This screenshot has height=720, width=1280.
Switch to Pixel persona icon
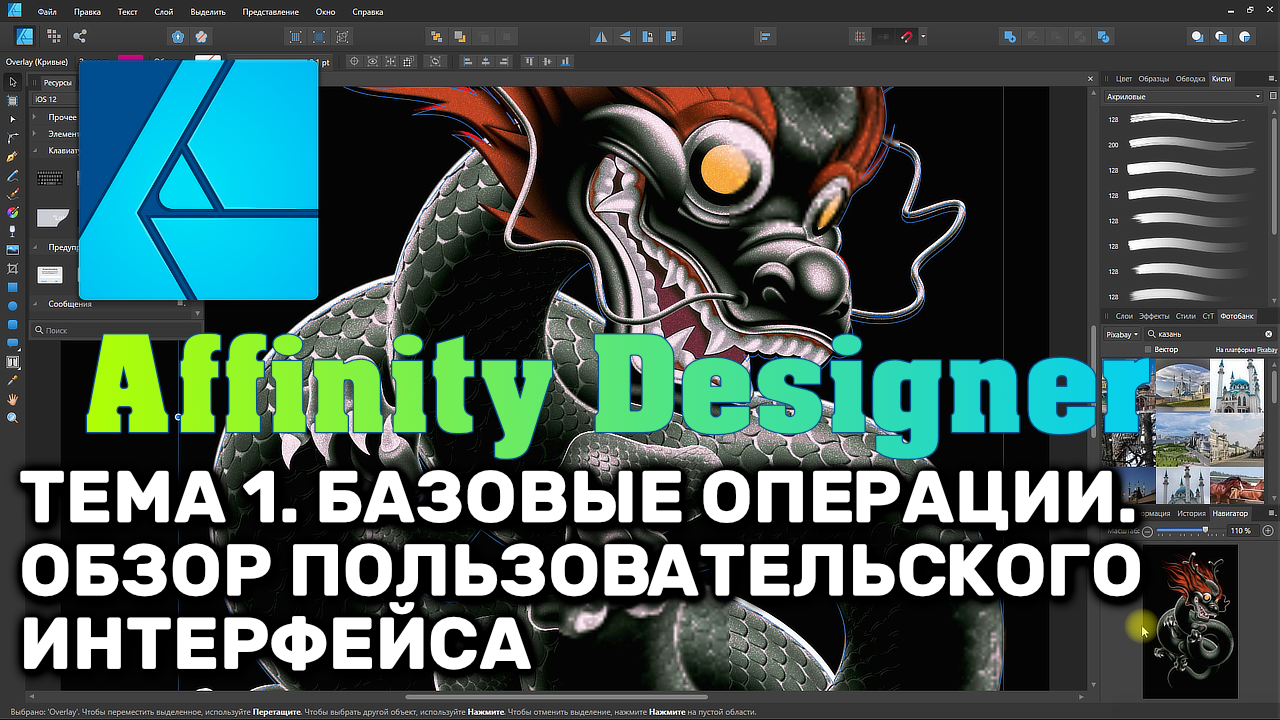click(x=53, y=36)
